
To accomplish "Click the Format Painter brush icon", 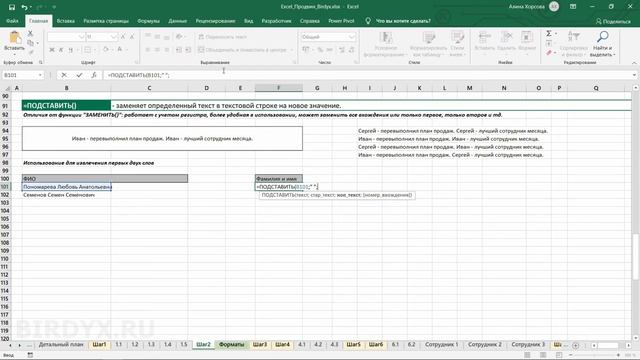I will coord(31,52).
